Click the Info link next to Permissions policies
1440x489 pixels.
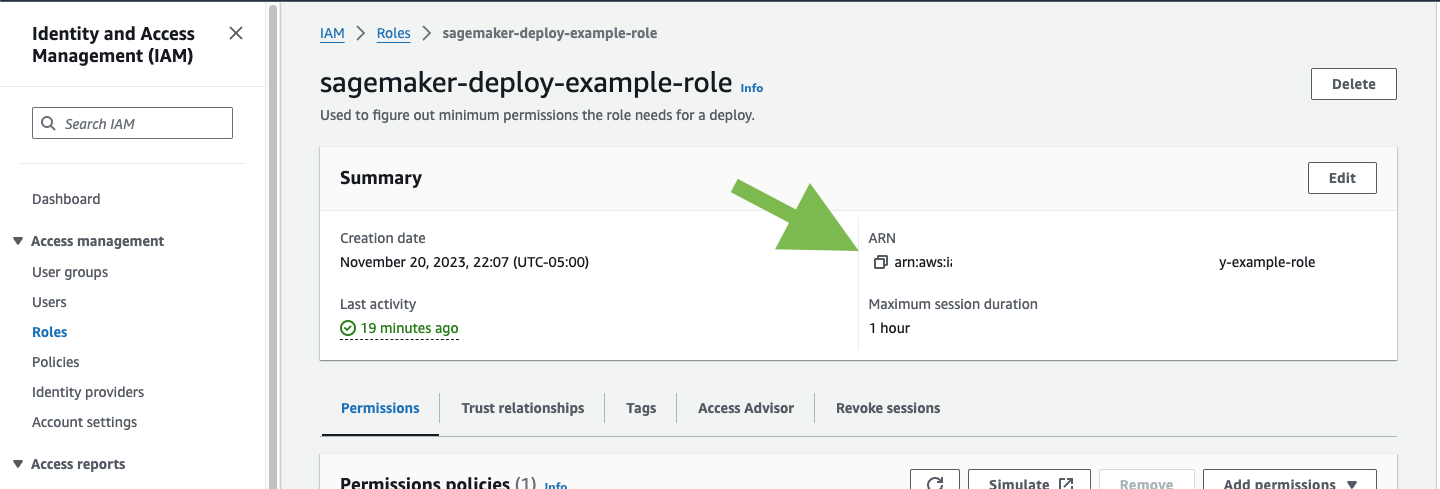556,485
